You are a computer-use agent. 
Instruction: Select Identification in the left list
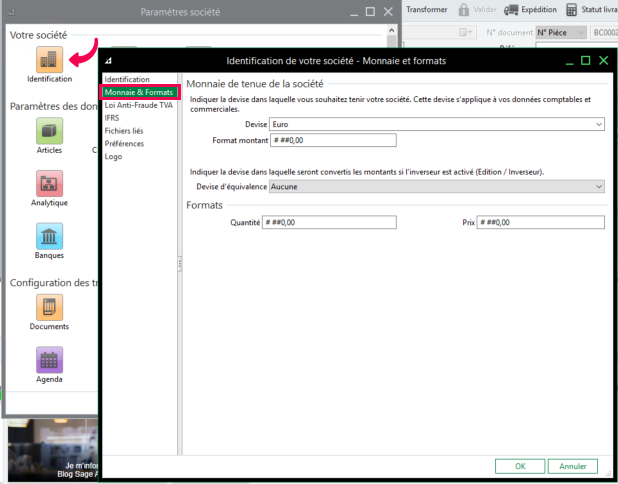tap(127, 79)
